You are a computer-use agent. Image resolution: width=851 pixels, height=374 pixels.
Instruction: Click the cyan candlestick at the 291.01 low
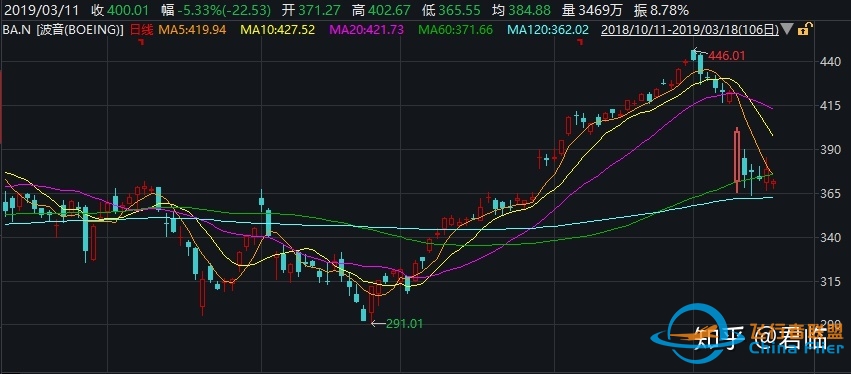tap(364, 314)
